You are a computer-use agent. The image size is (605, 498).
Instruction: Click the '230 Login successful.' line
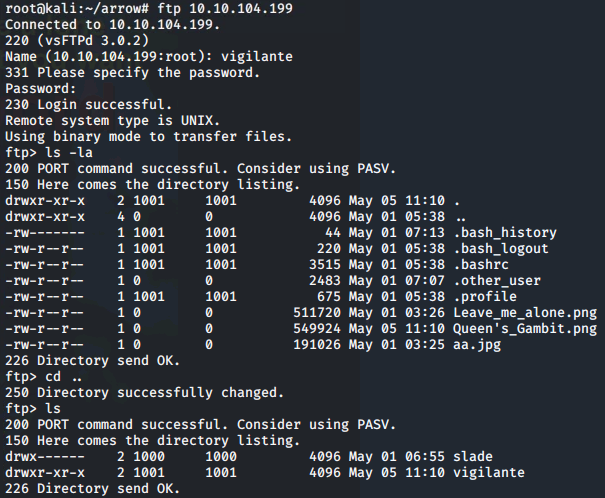(x=88, y=105)
